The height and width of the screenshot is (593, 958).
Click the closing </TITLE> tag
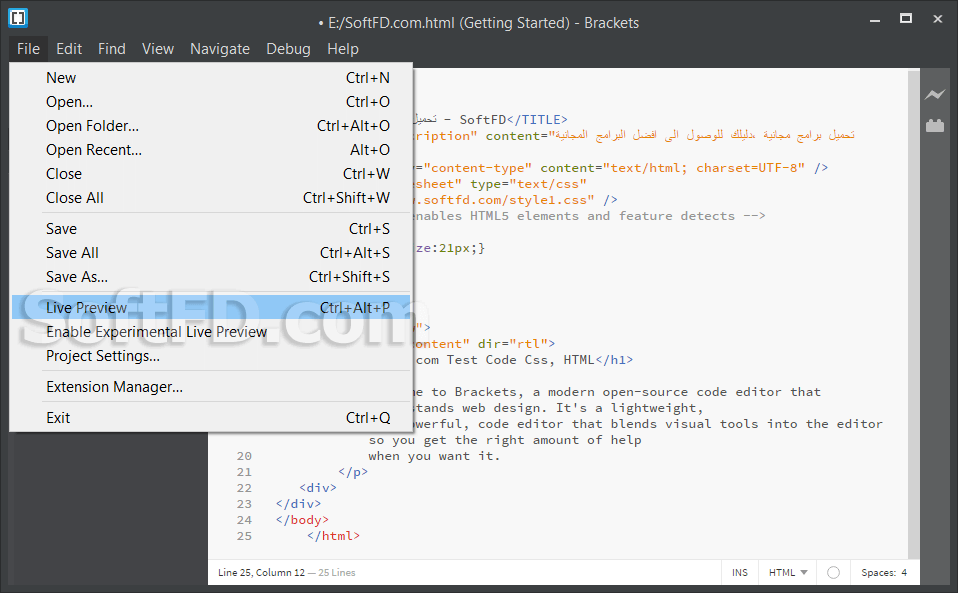[537, 120]
